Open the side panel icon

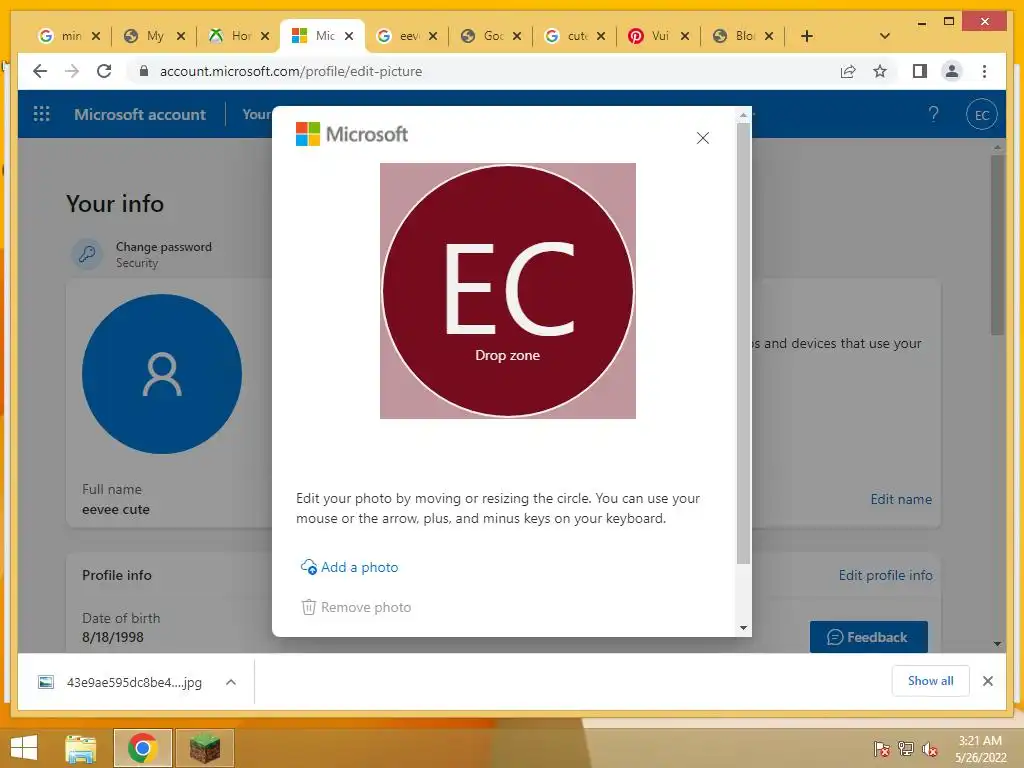tap(920, 71)
